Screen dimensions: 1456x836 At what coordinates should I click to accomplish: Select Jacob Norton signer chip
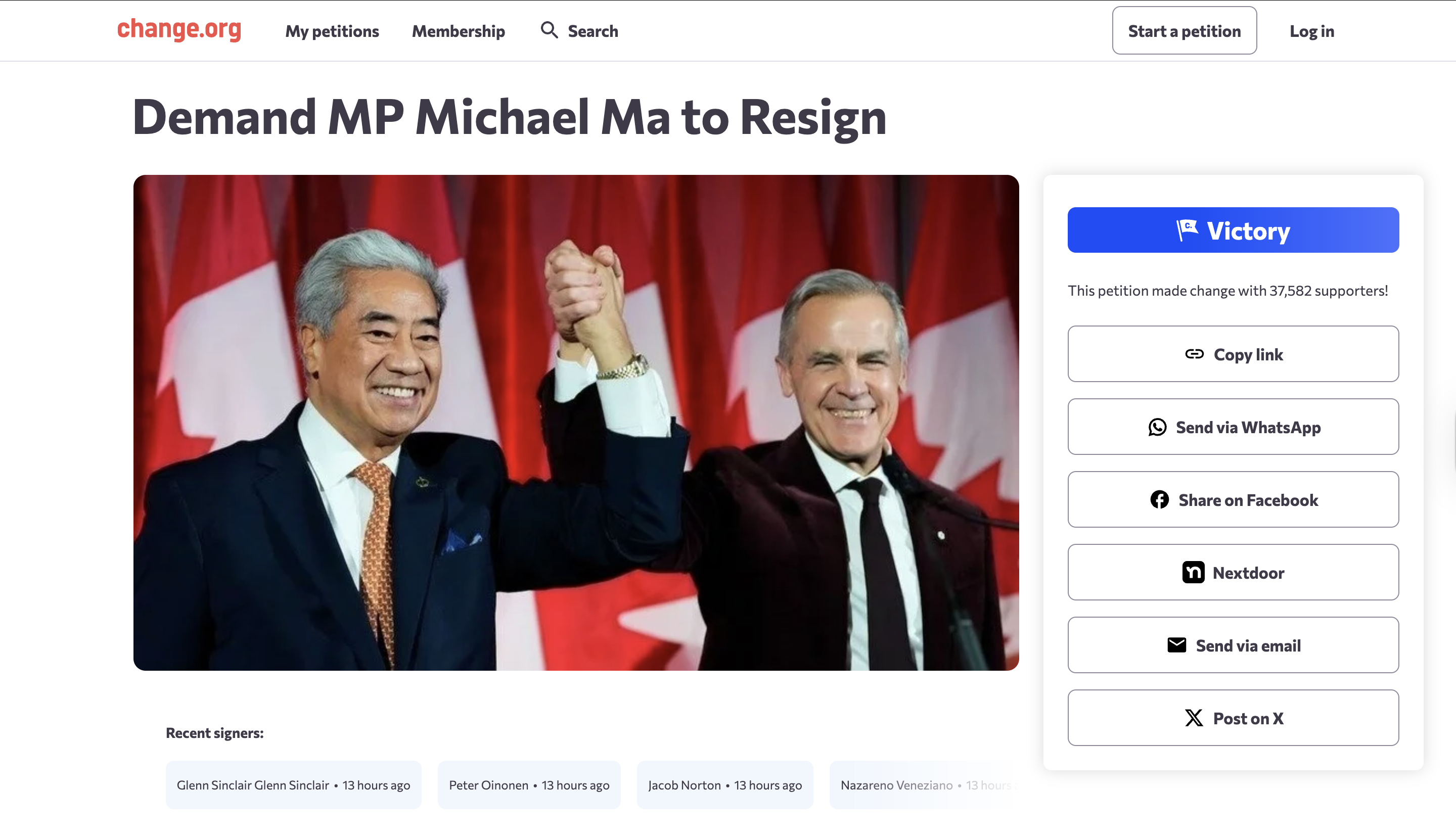click(724, 785)
